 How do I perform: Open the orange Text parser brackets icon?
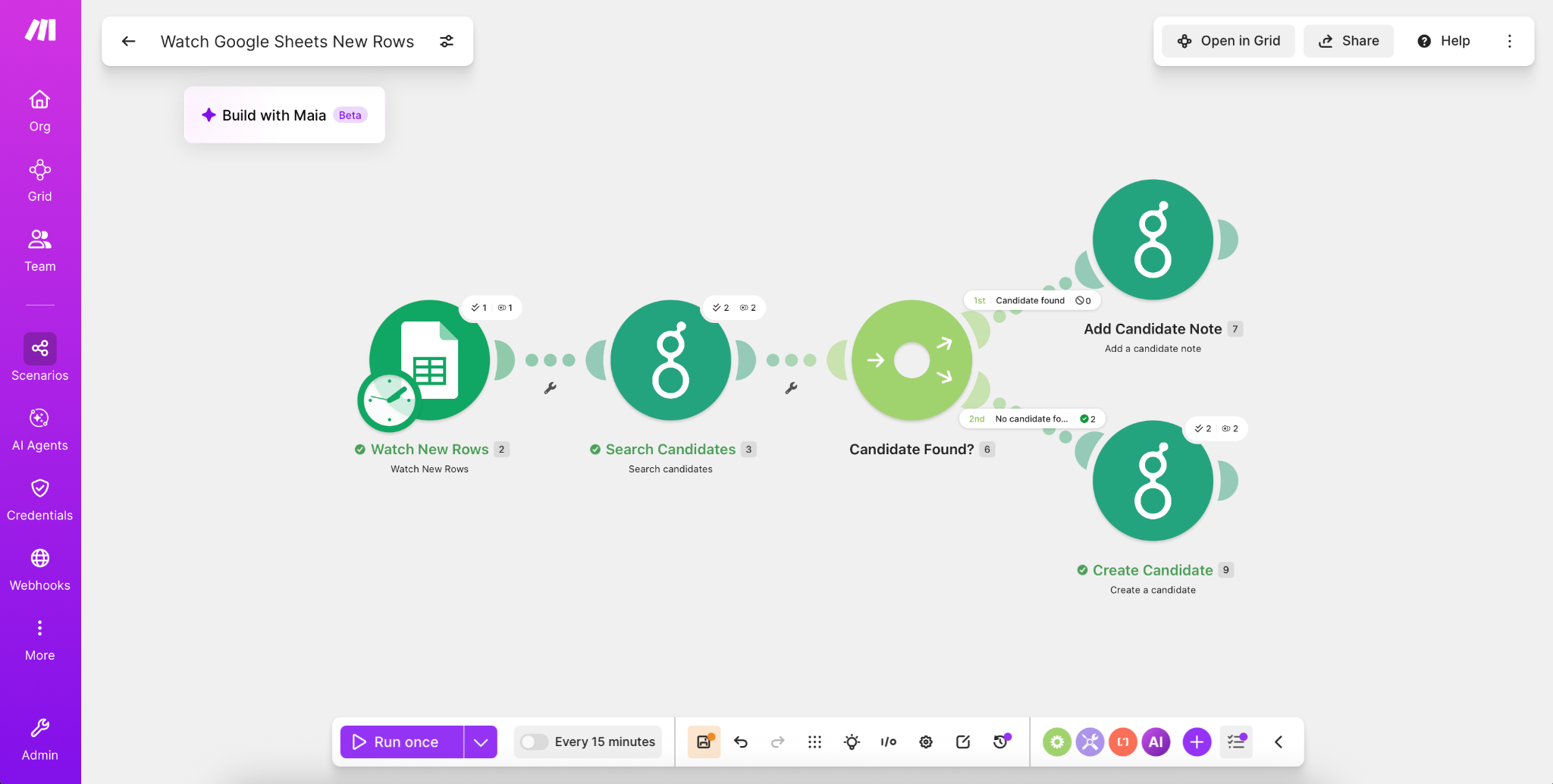[x=1123, y=742]
